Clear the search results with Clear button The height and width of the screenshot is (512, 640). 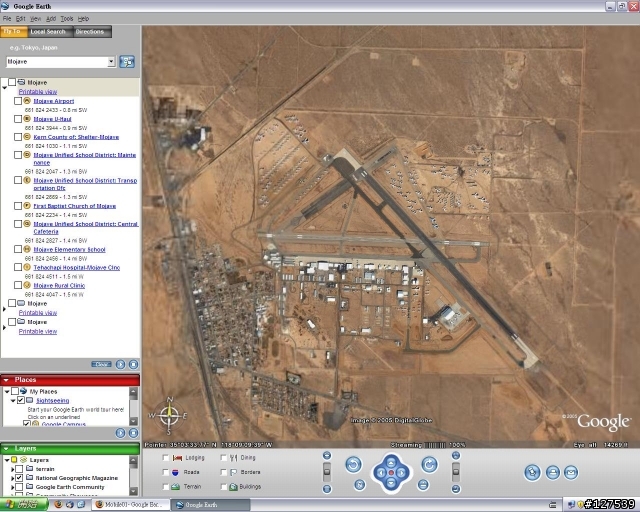point(101,364)
